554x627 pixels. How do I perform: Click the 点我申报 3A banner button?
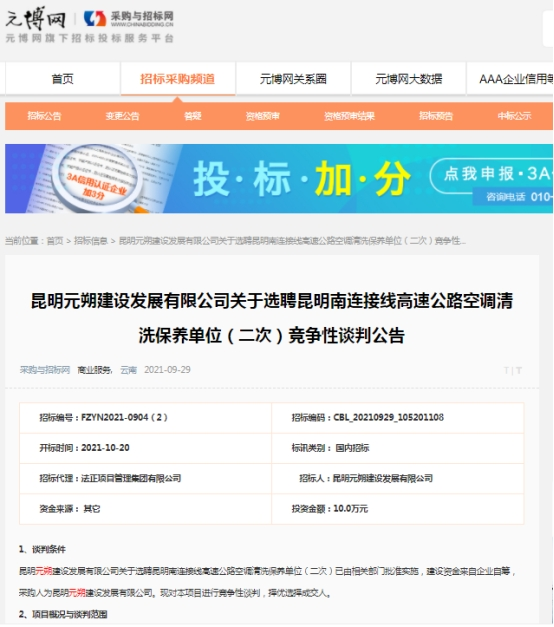pyautogui.click(x=492, y=175)
